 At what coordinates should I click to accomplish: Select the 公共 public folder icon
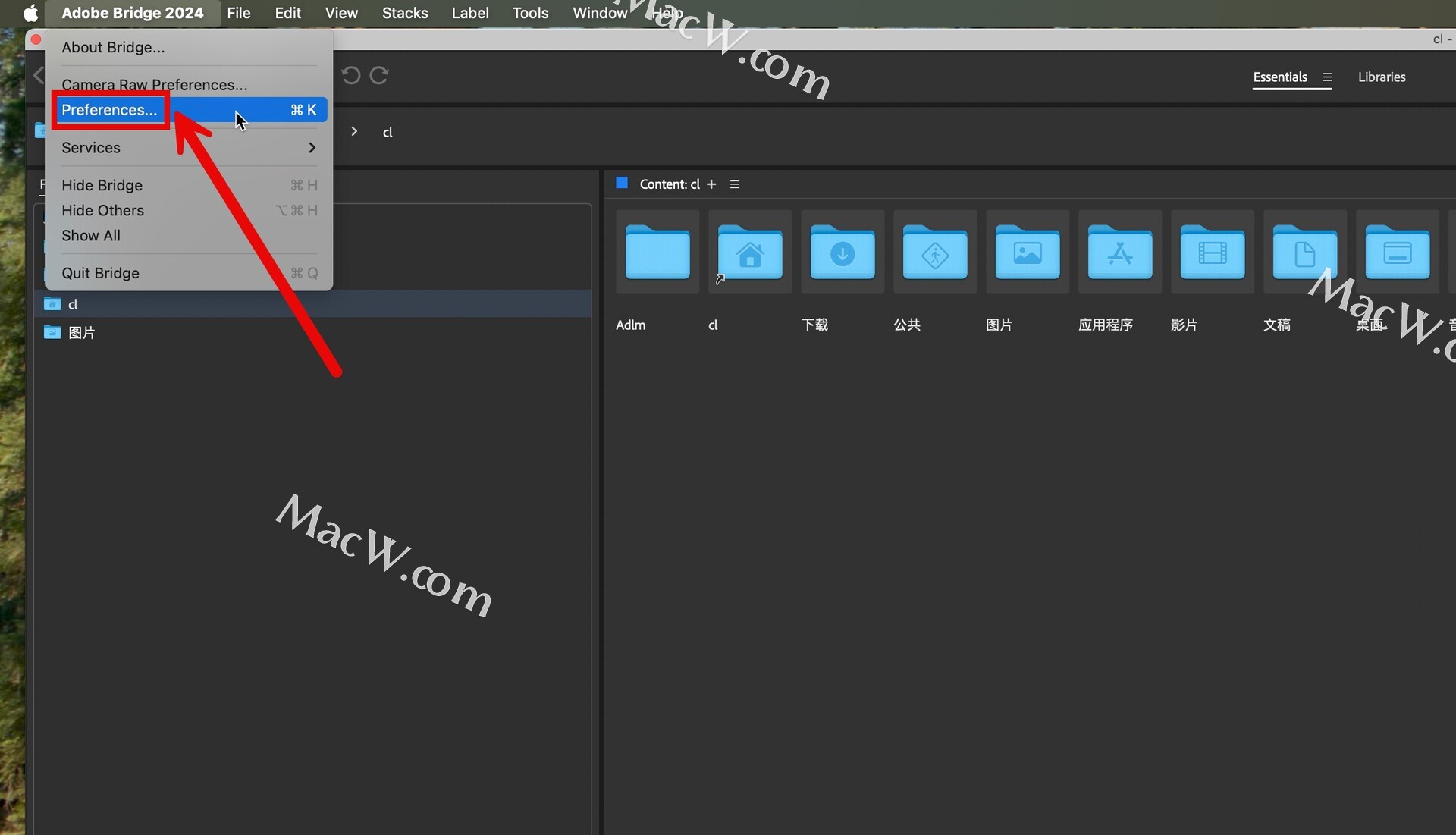click(x=935, y=252)
